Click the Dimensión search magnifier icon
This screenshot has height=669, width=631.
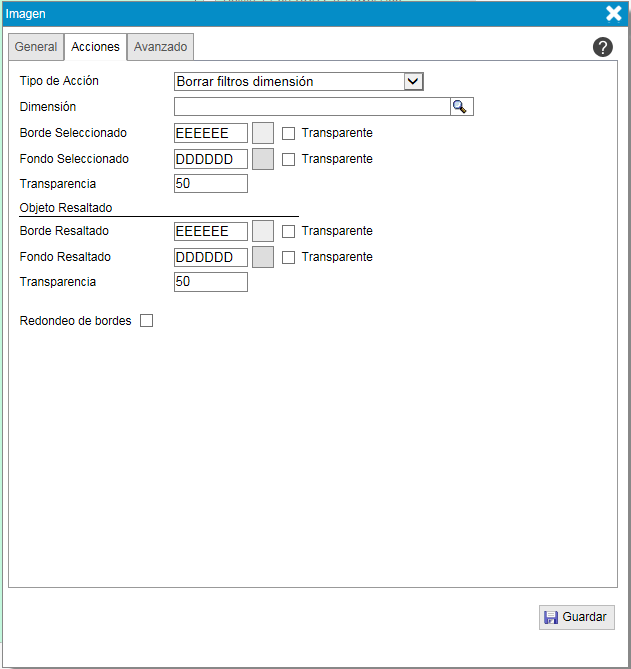click(x=461, y=107)
